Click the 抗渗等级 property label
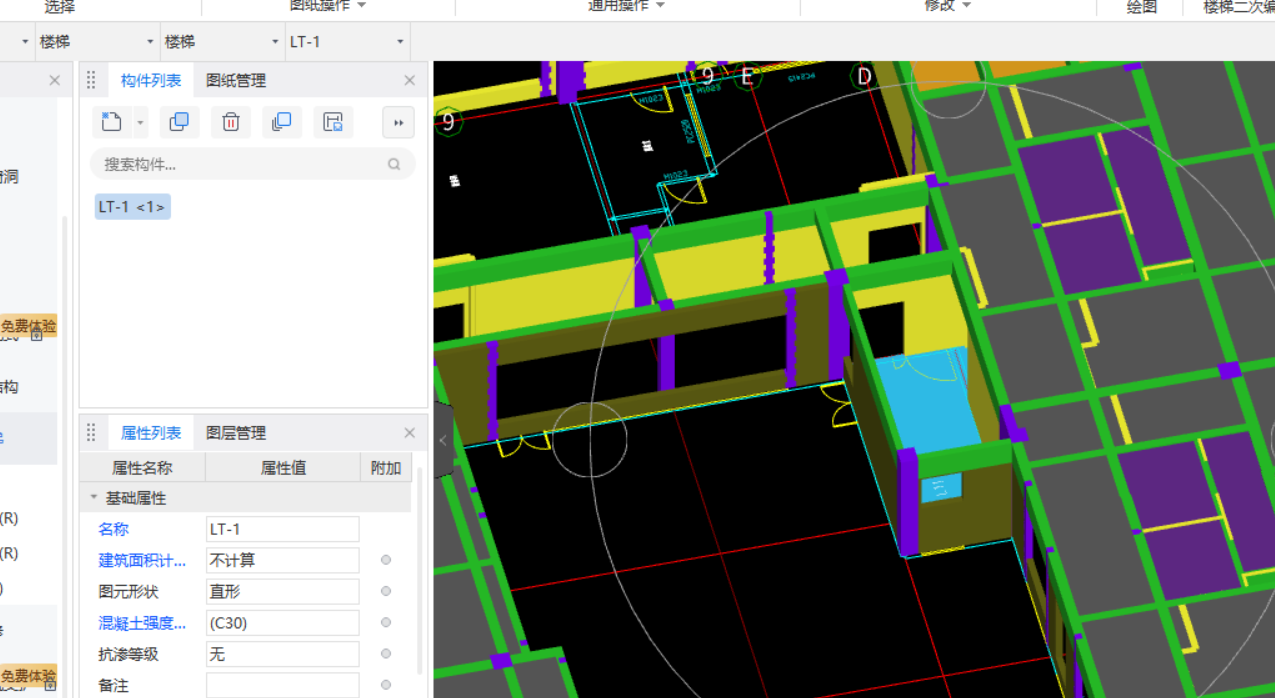 [x=128, y=654]
